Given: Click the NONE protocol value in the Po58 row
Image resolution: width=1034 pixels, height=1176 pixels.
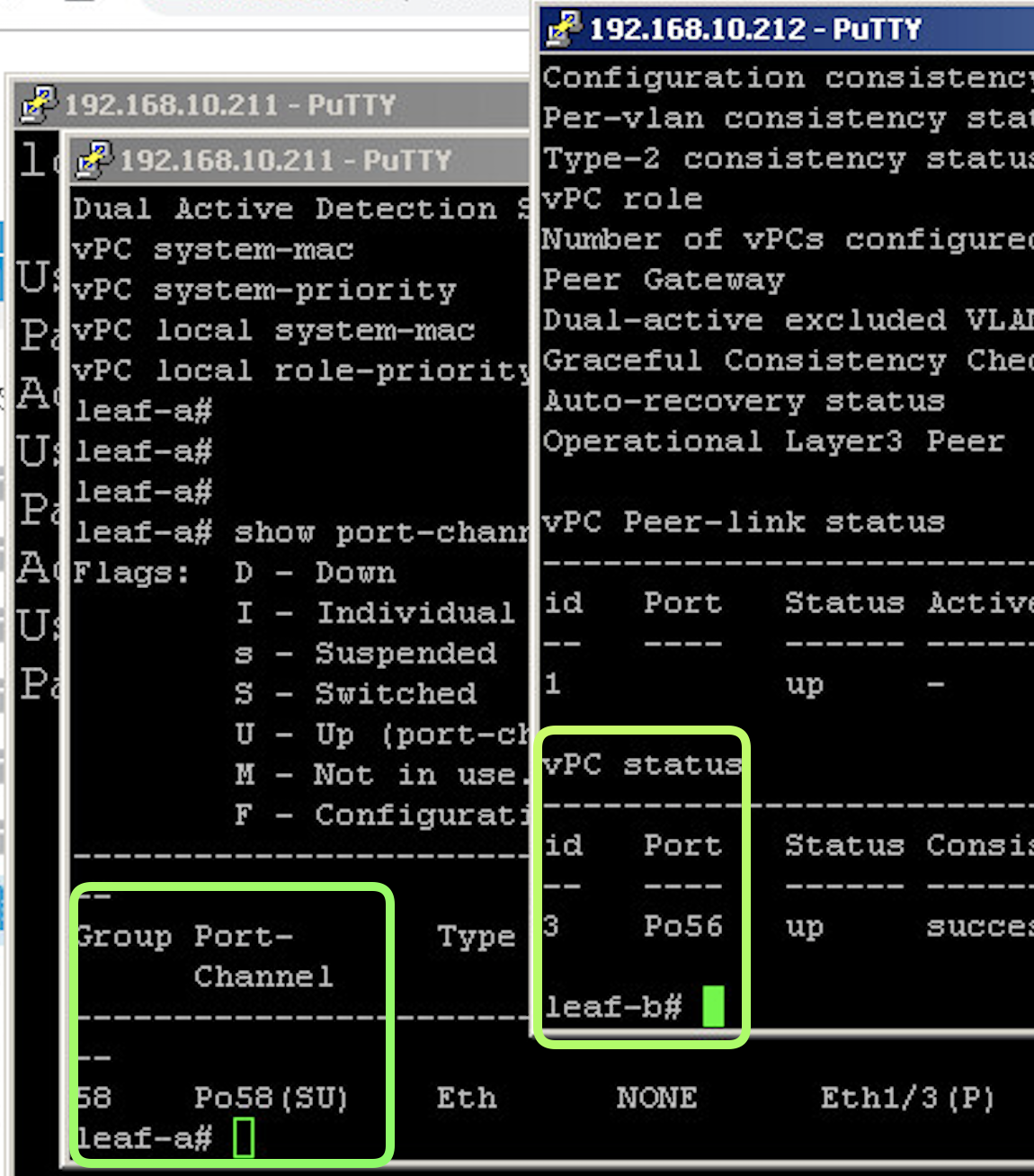Looking at the screenshot, I should 656,1098.
